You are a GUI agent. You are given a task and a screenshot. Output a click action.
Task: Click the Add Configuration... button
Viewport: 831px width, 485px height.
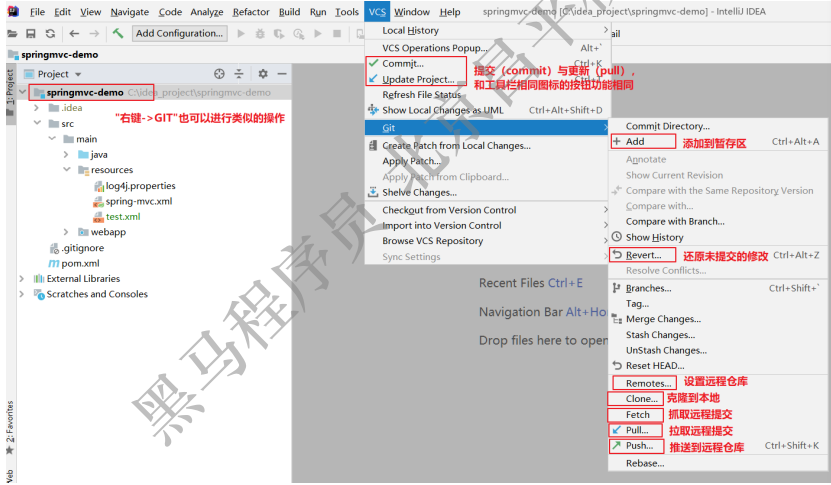pos(179,33)
